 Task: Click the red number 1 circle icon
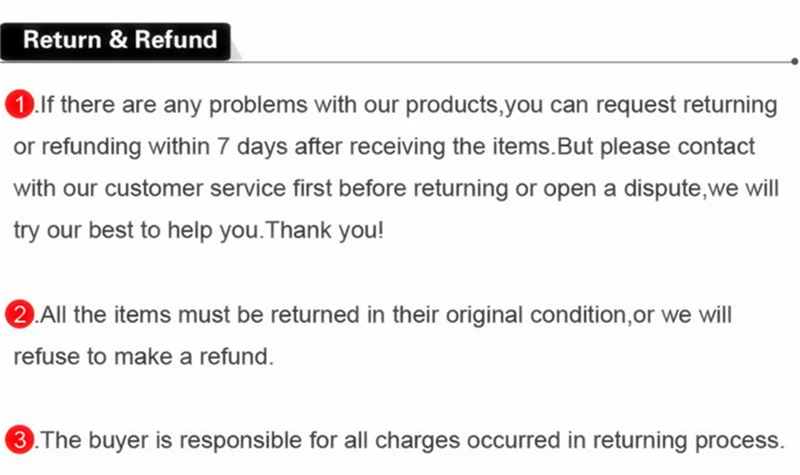pyautogui.click(x=19, y=104)
